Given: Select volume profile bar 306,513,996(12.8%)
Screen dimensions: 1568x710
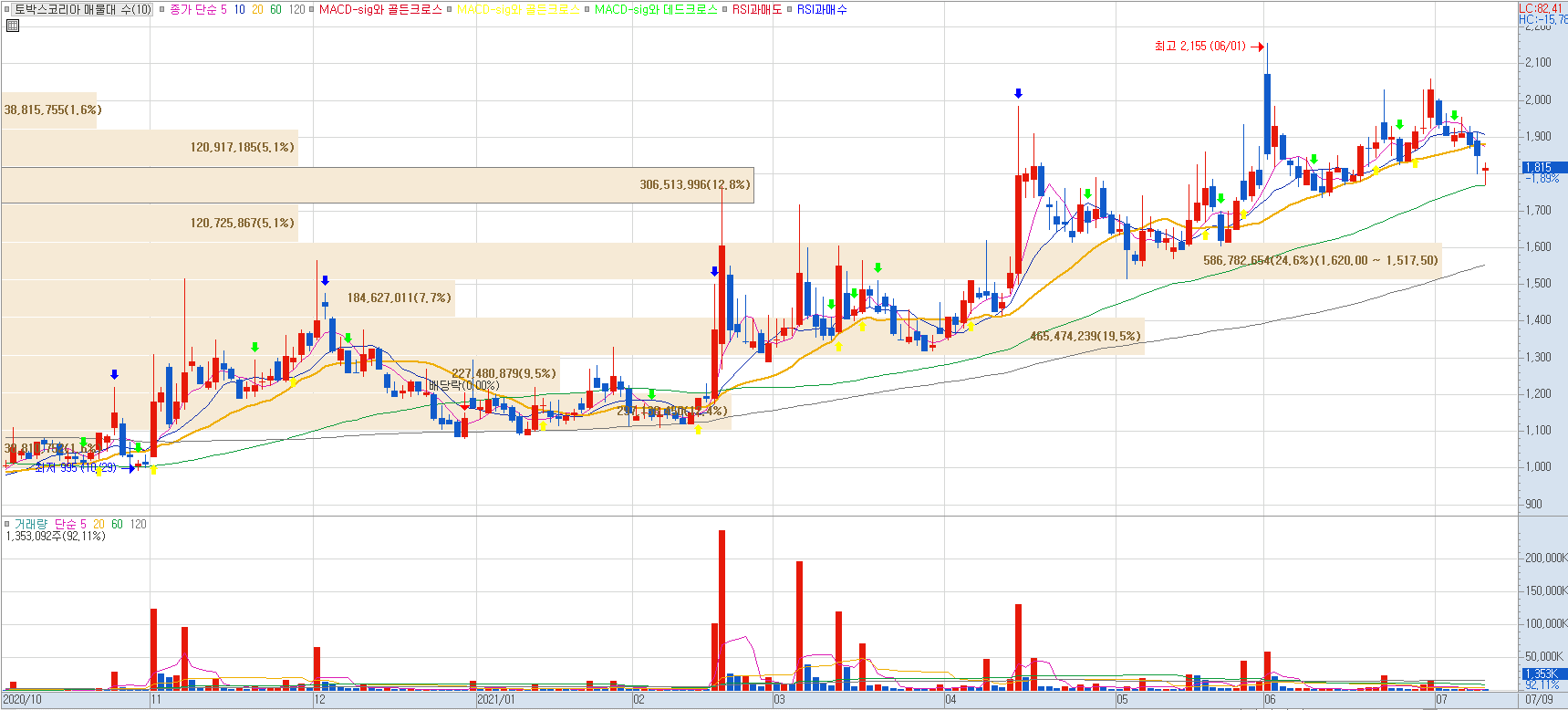Looking at the screenshot, I should 377,185.
